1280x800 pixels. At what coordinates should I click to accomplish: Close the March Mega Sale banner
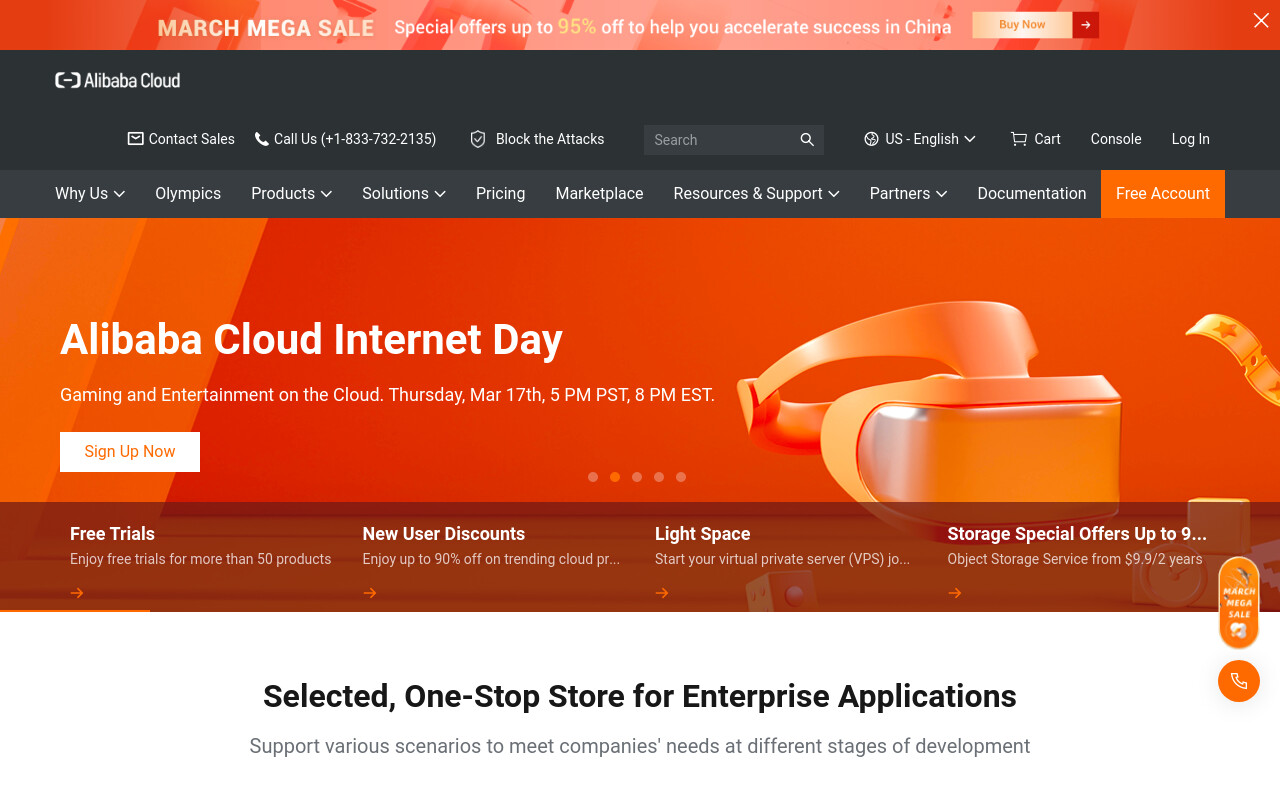pos(1261,21)
